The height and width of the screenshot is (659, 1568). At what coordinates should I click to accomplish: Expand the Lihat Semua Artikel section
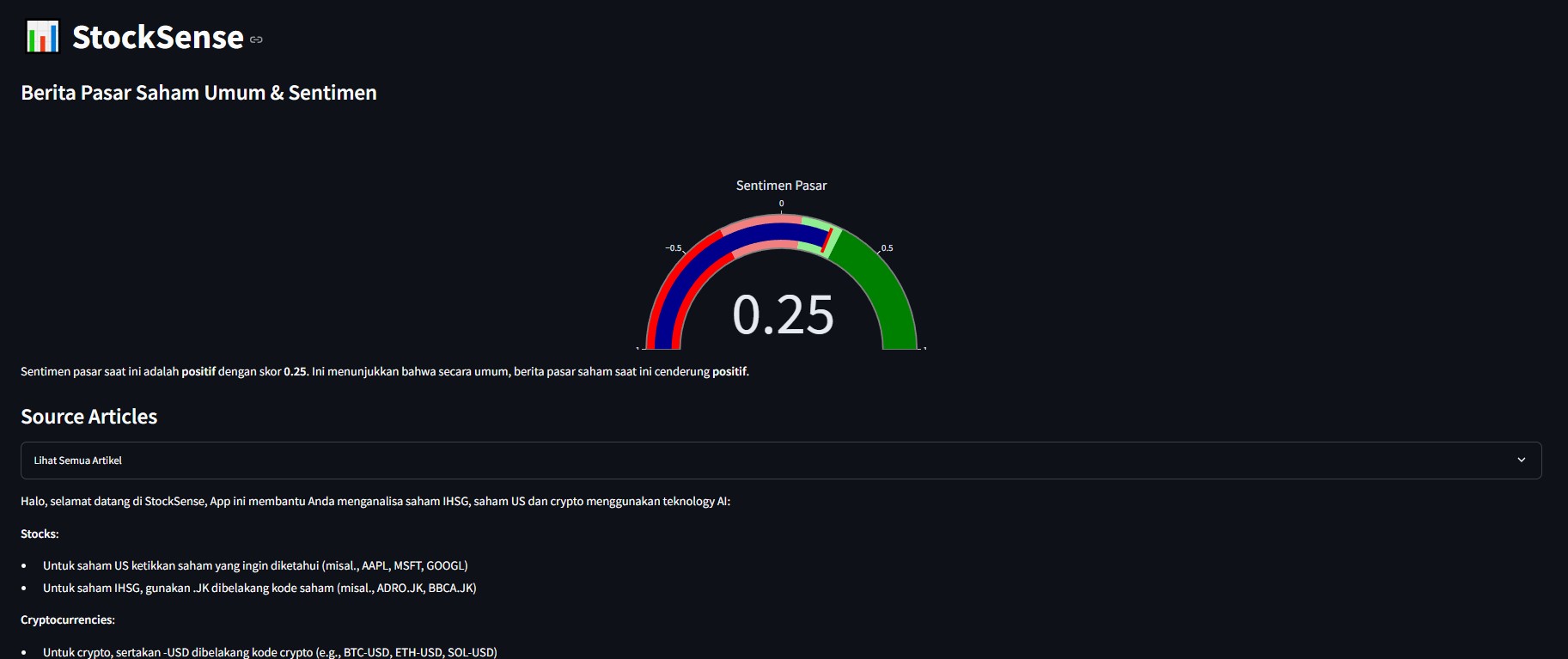78,461
